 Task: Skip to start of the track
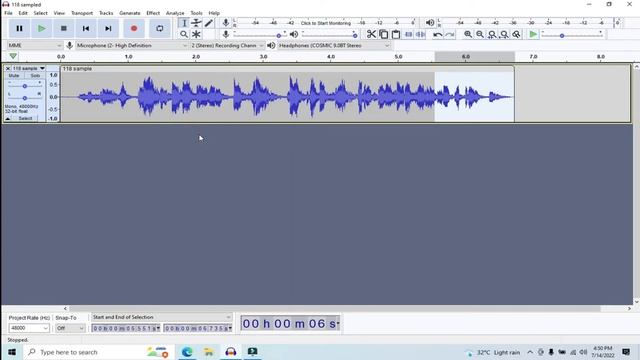point(86,29)
